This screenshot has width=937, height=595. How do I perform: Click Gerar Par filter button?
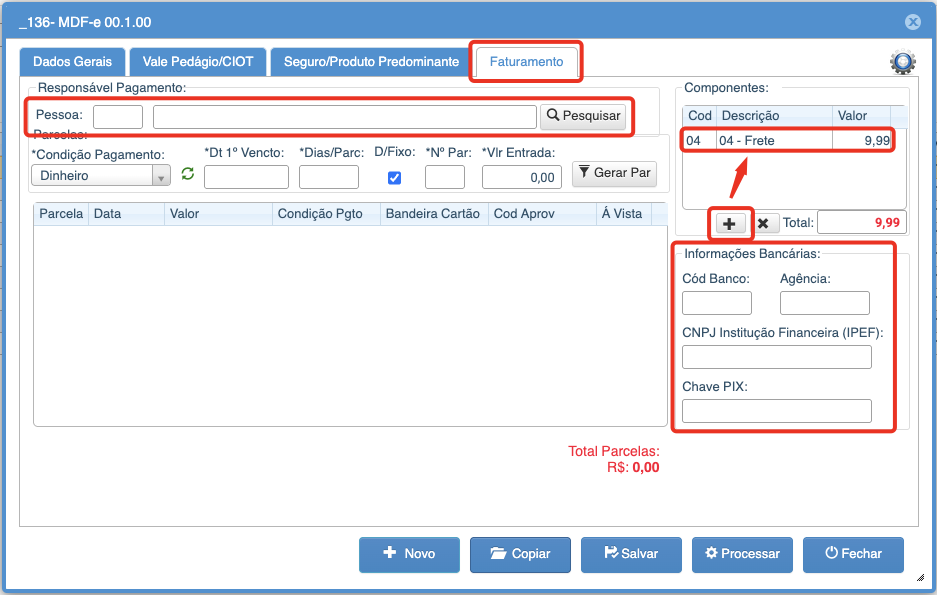coord(614,173)
